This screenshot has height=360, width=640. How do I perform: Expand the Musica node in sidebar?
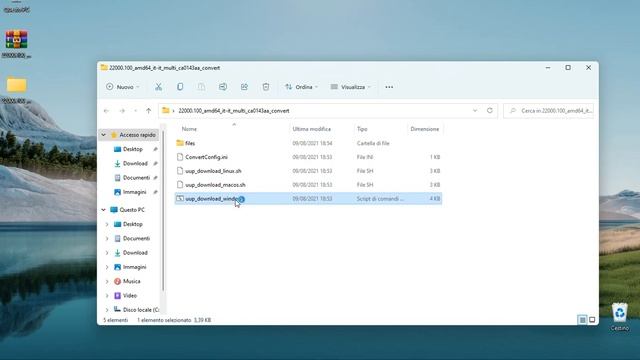tap(107, 281)
